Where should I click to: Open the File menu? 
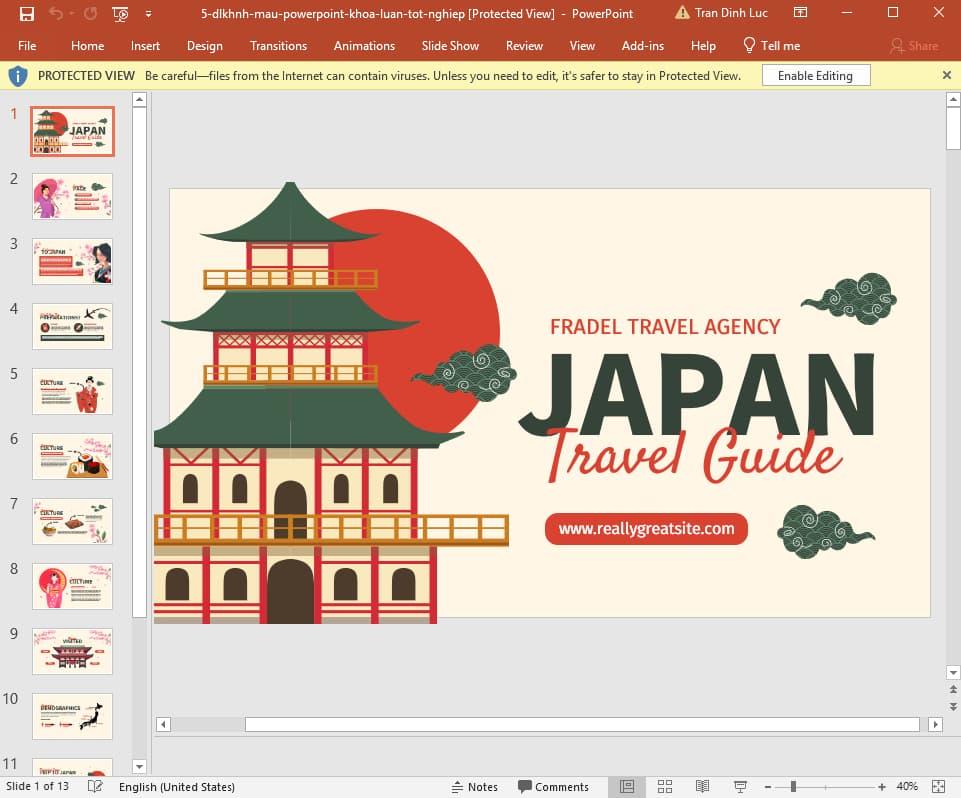coord(27,46)
